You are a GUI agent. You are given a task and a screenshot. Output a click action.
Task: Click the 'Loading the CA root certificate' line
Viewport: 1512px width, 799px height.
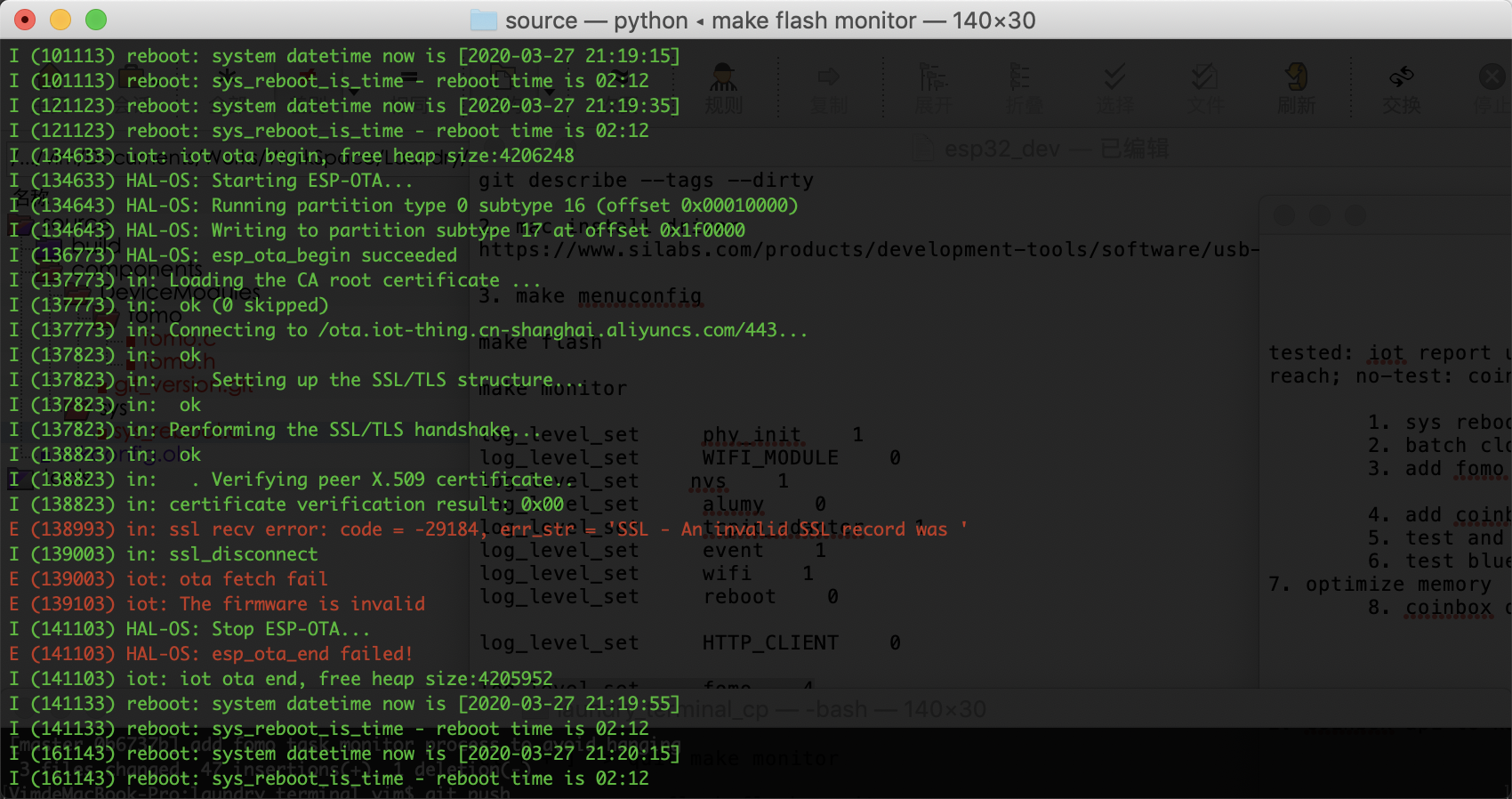[x=275, y=280]
